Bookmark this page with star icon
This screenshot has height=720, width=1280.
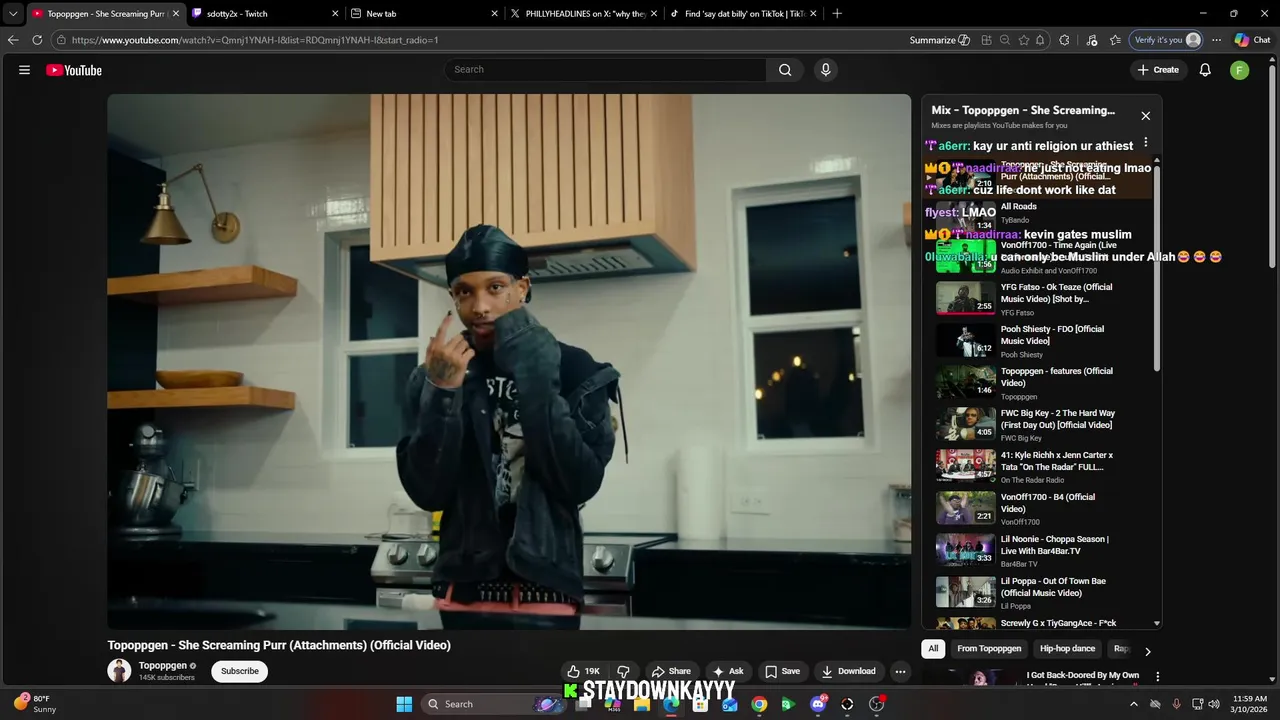(1024, 40)
